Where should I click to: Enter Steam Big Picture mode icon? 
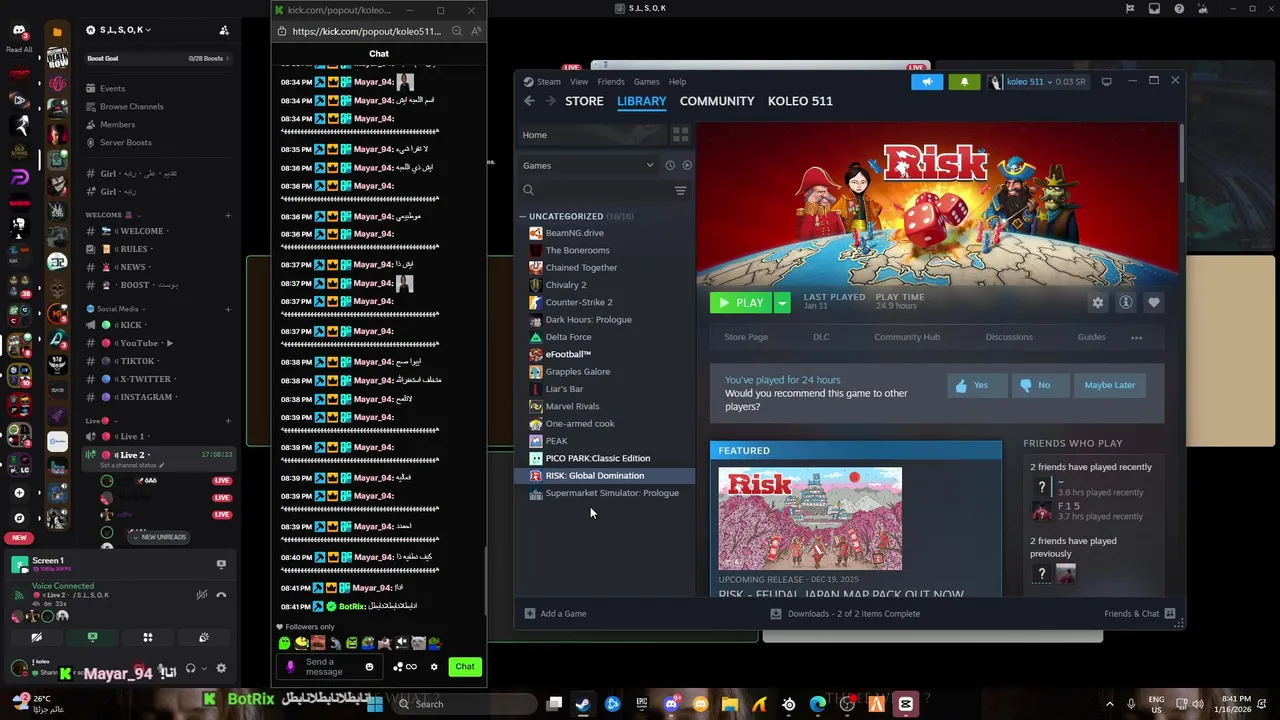pos(1106,82)
